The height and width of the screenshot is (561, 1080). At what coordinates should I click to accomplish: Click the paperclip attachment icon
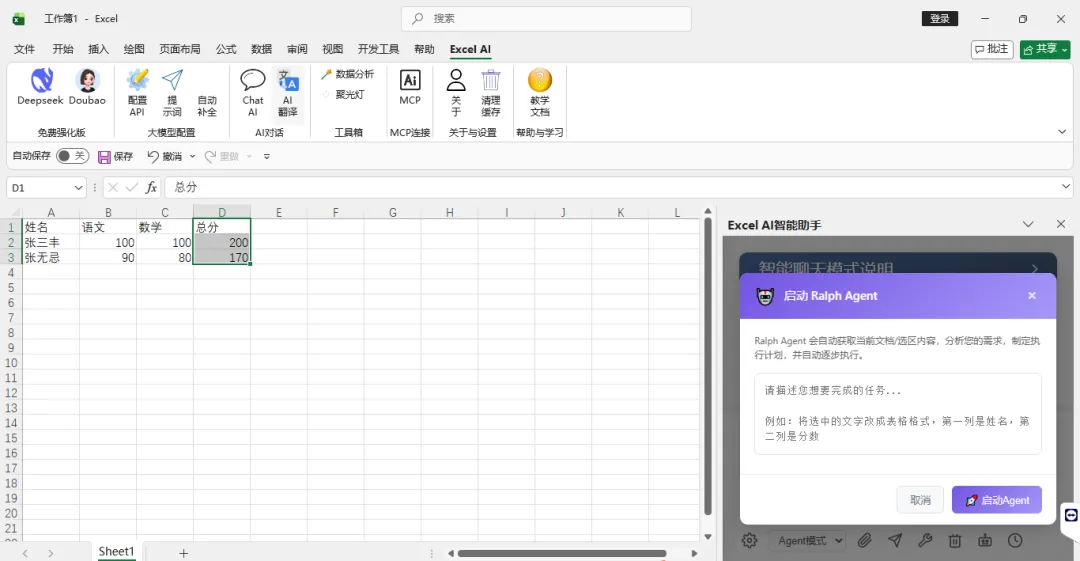coord(864,541)
